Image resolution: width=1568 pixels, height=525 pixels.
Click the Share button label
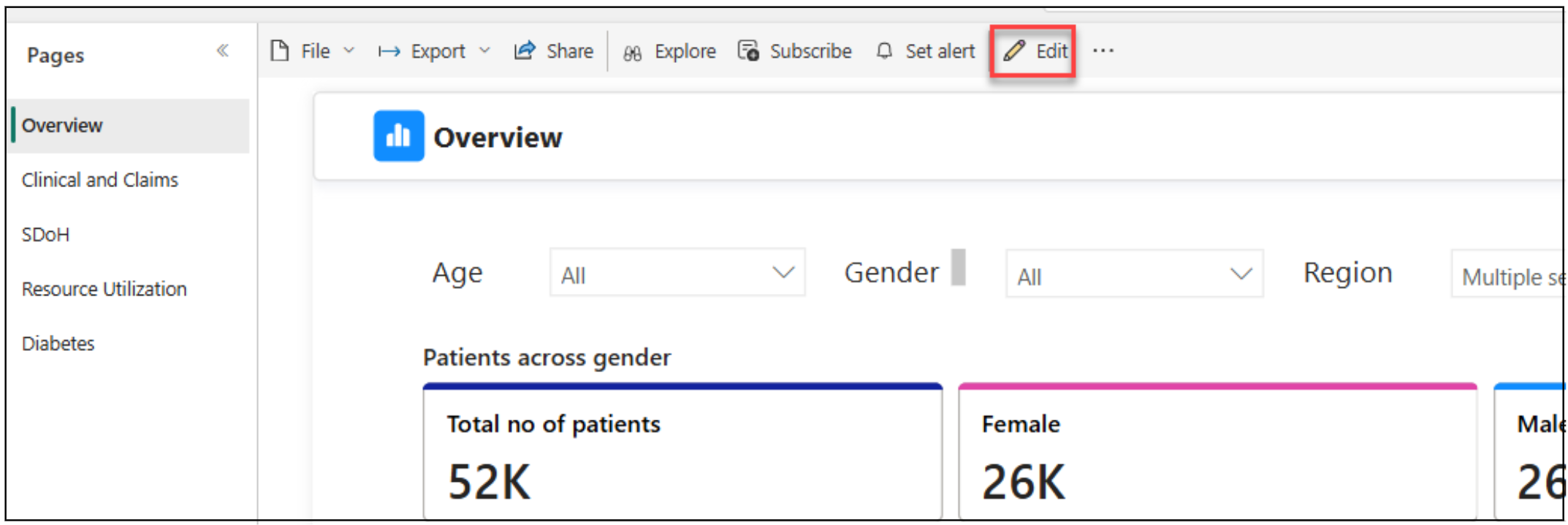pyautogui.click(x=570, y=51)
